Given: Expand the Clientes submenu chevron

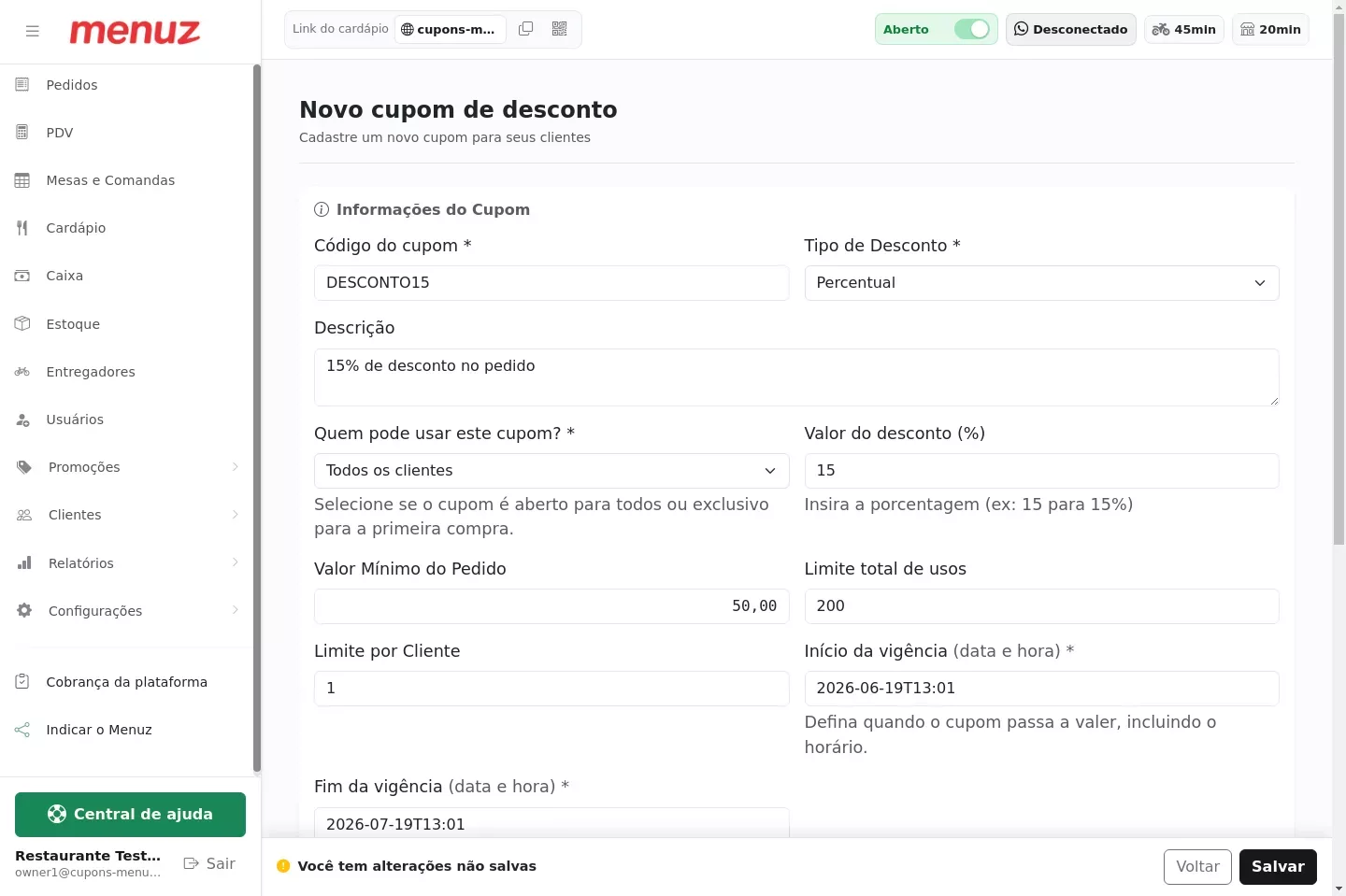Looking at the screenshot, I should tap(236, 515).
